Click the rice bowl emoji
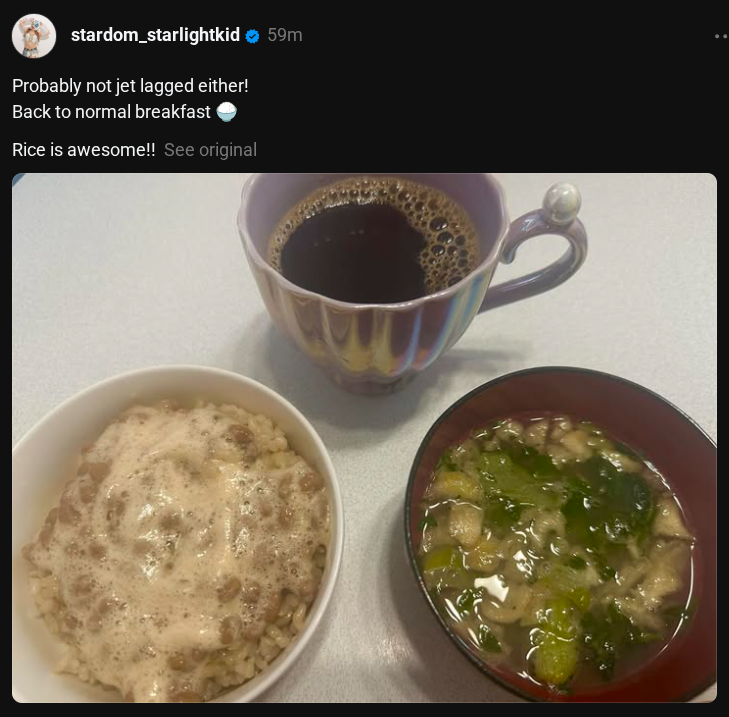This screenshot has width=729, height=717. tap(226, 112)
